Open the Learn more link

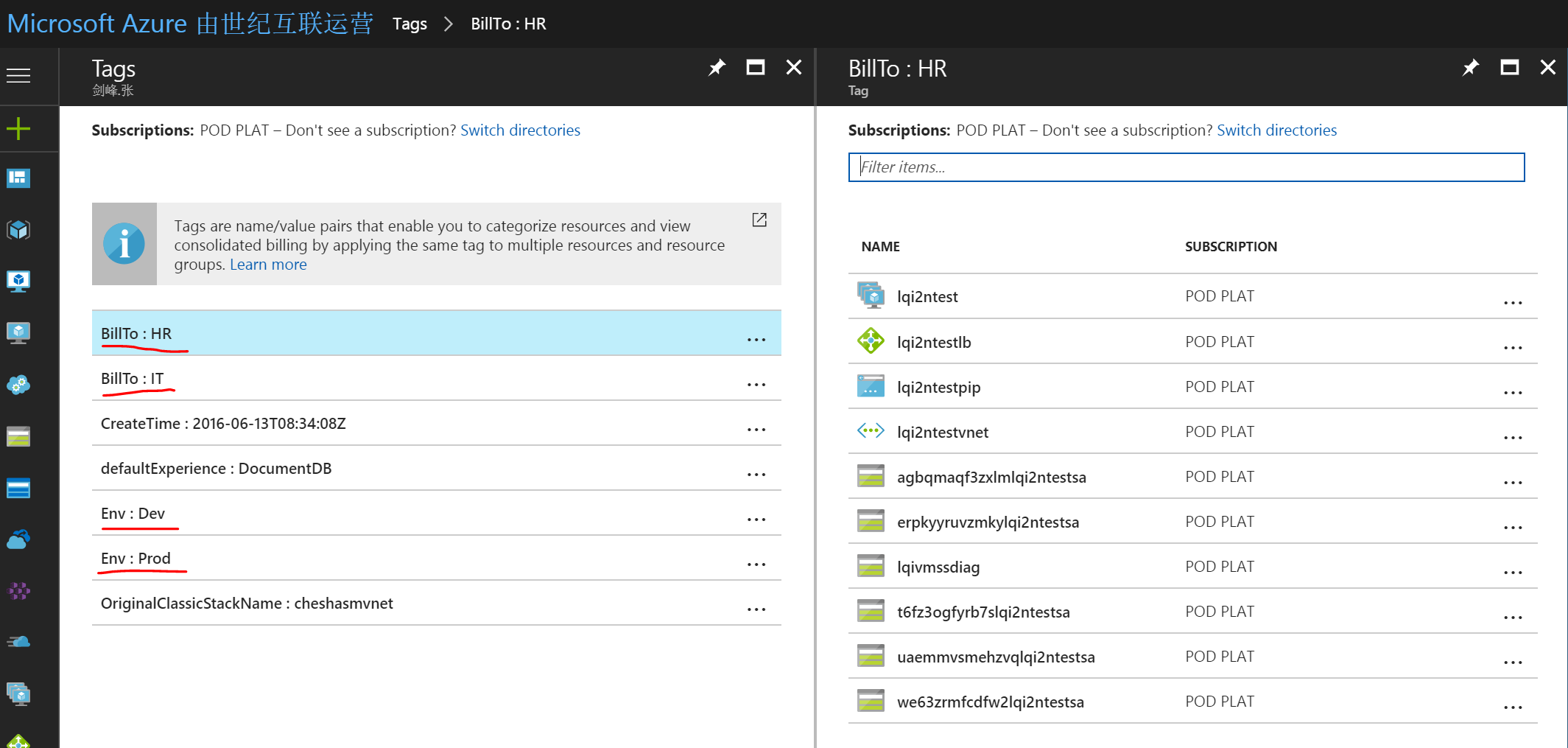coord(268,265)
